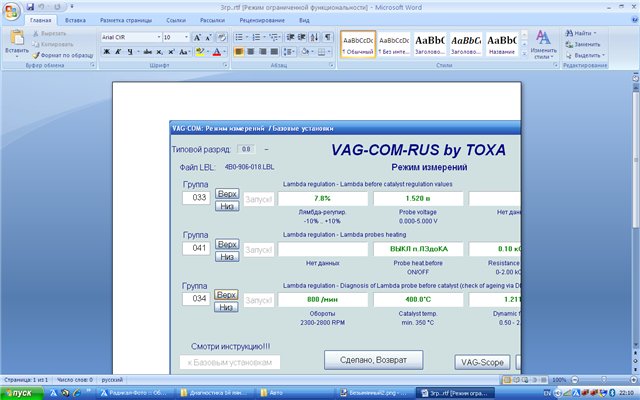Switch to the Разметка страницы tab

point(126,20)
